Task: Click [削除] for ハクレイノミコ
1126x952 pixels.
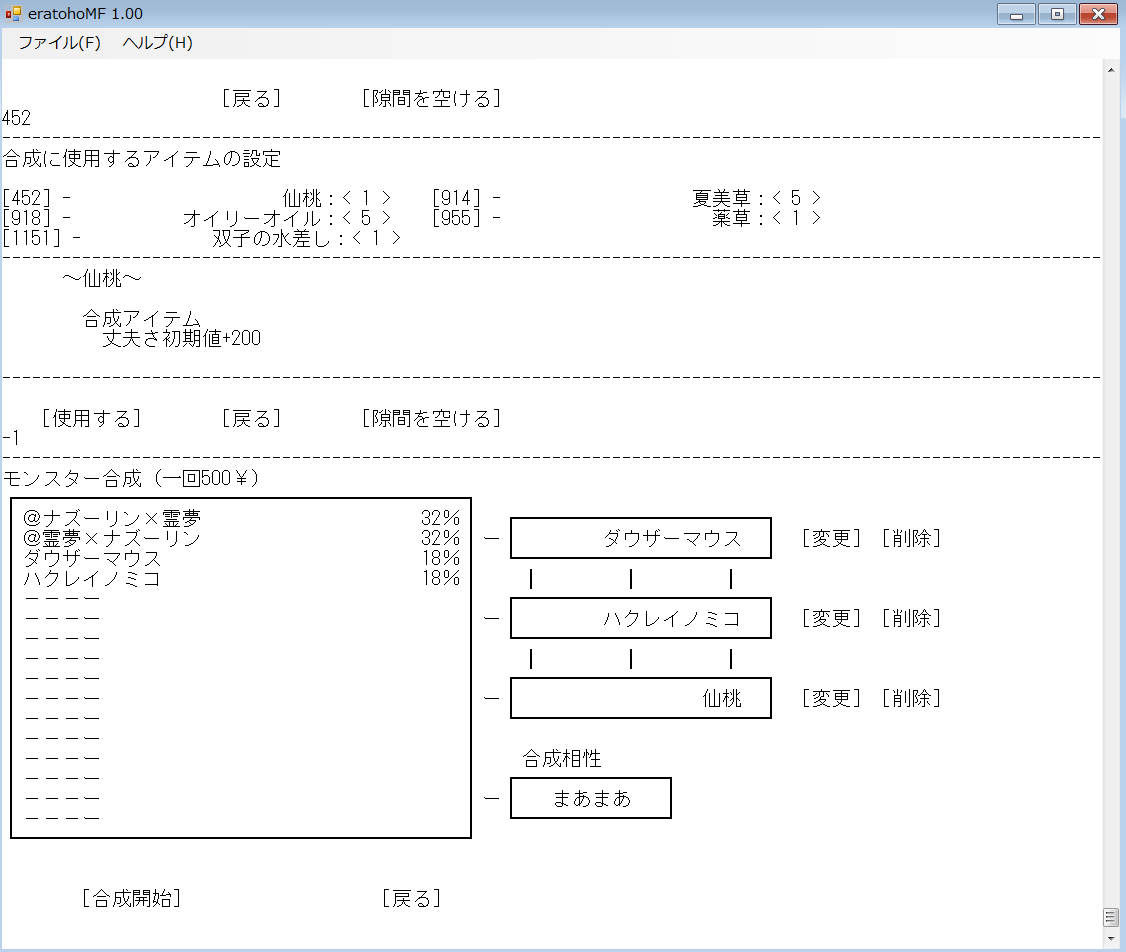Action: click(911, 618)
